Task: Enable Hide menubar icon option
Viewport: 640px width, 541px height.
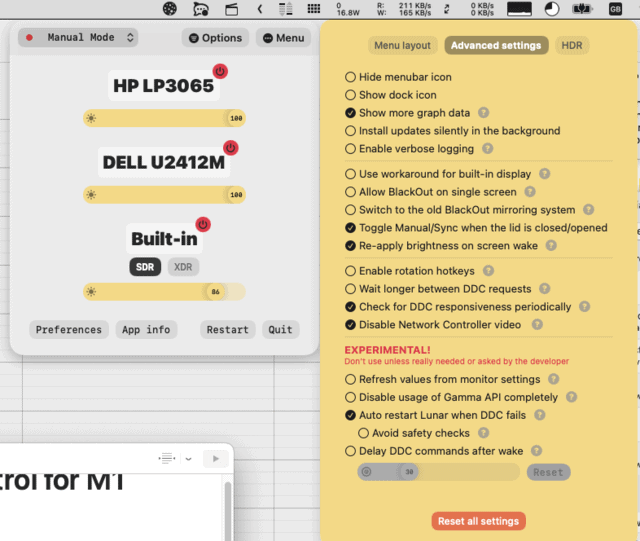Action: point(350,77)
